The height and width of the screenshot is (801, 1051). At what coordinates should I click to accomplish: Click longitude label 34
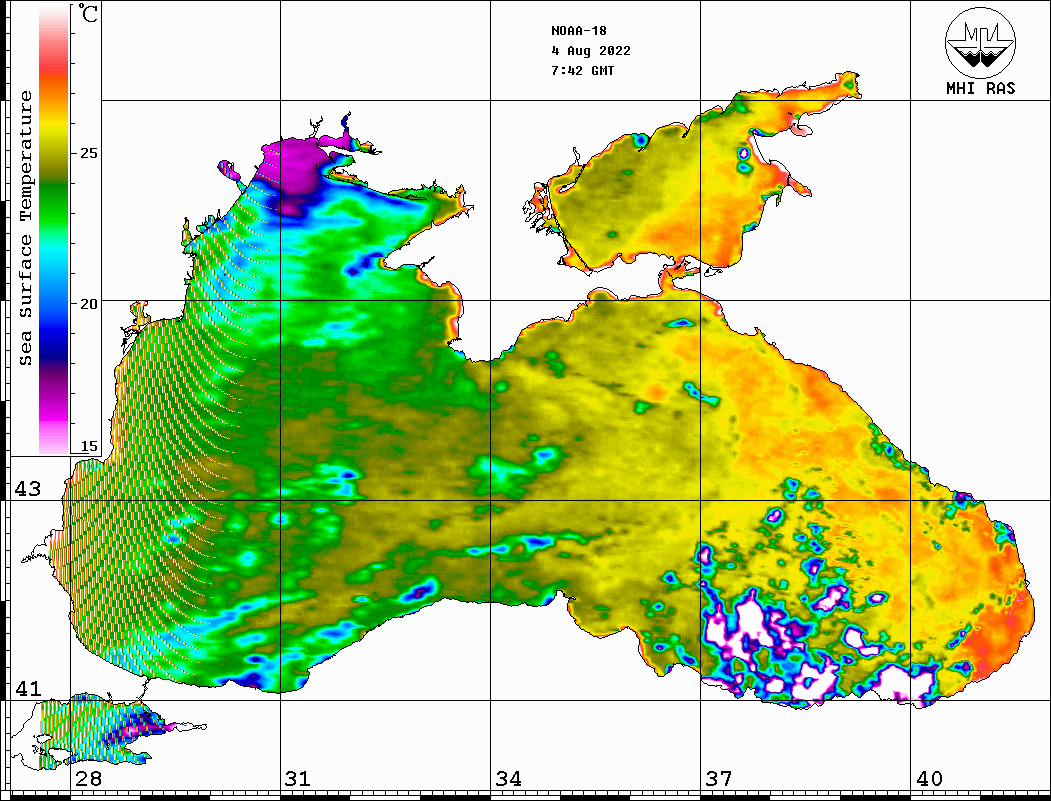coord(509,779)
